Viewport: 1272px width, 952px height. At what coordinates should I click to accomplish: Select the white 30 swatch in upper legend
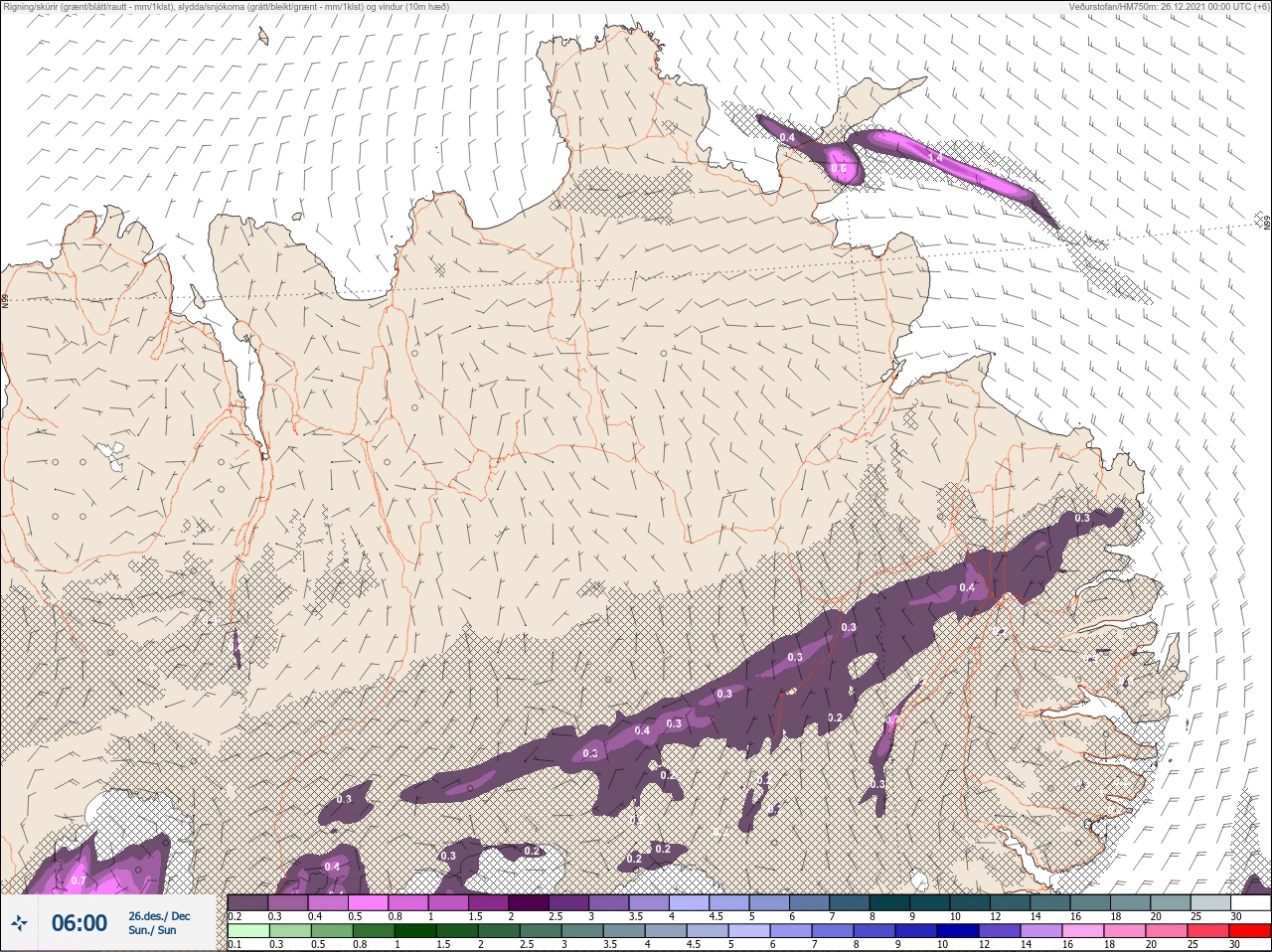(1249, 903)
